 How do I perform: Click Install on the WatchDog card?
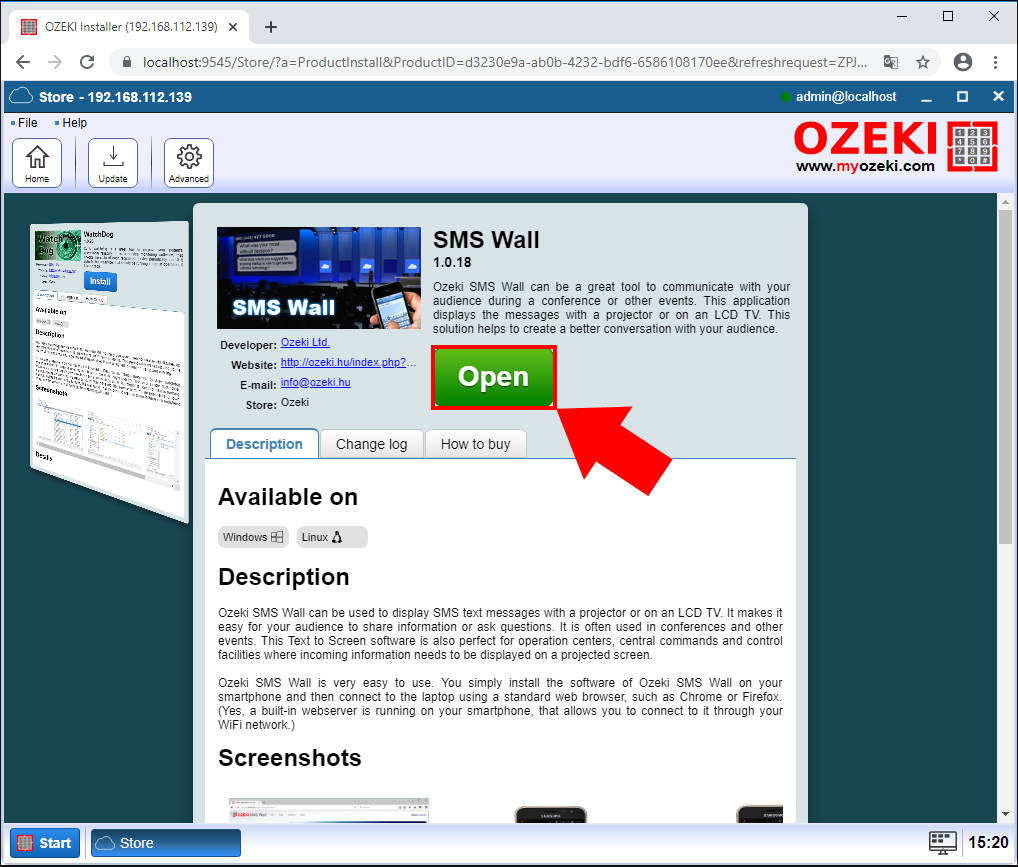tap(100, 281)
